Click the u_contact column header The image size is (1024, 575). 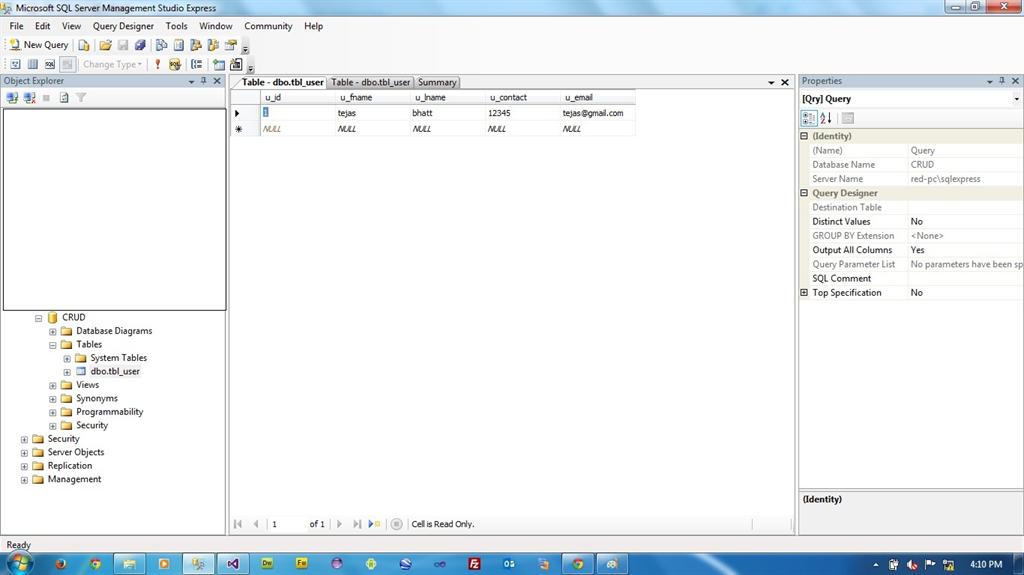(522, 97)
